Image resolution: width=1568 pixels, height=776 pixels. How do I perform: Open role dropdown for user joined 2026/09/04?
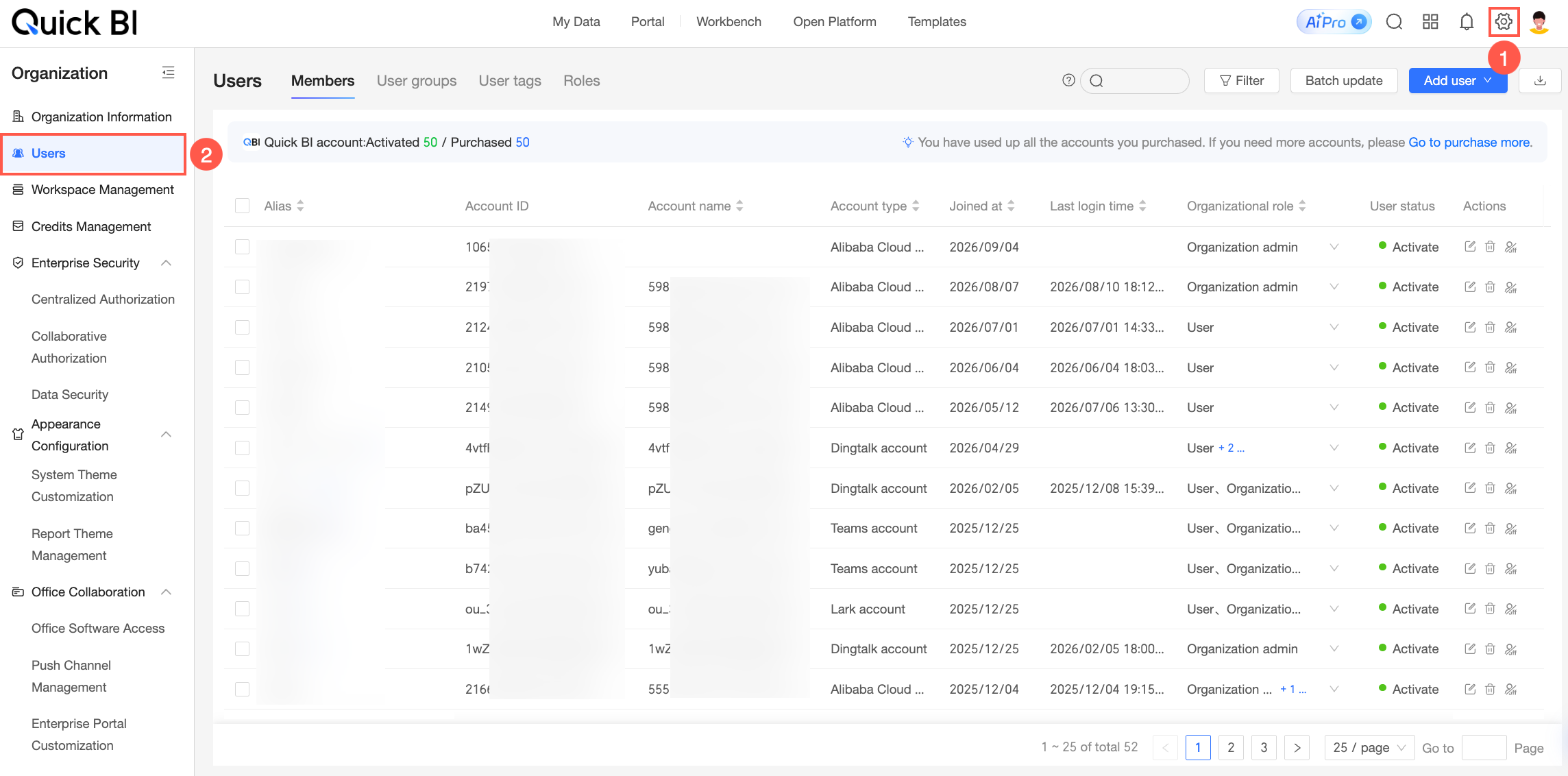tap(1334, 247)
